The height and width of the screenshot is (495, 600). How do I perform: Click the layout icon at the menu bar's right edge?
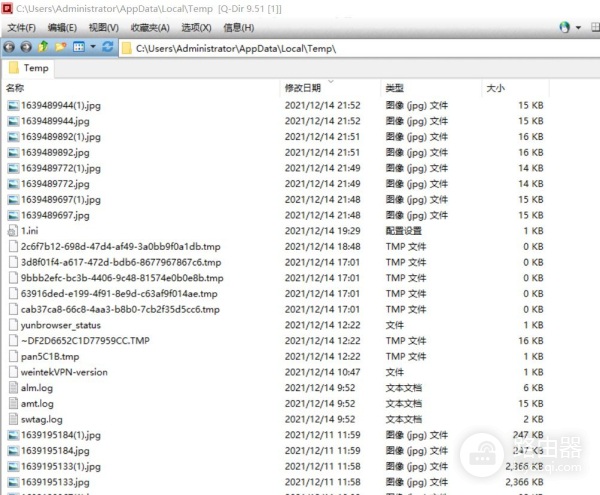coord(595,27)
